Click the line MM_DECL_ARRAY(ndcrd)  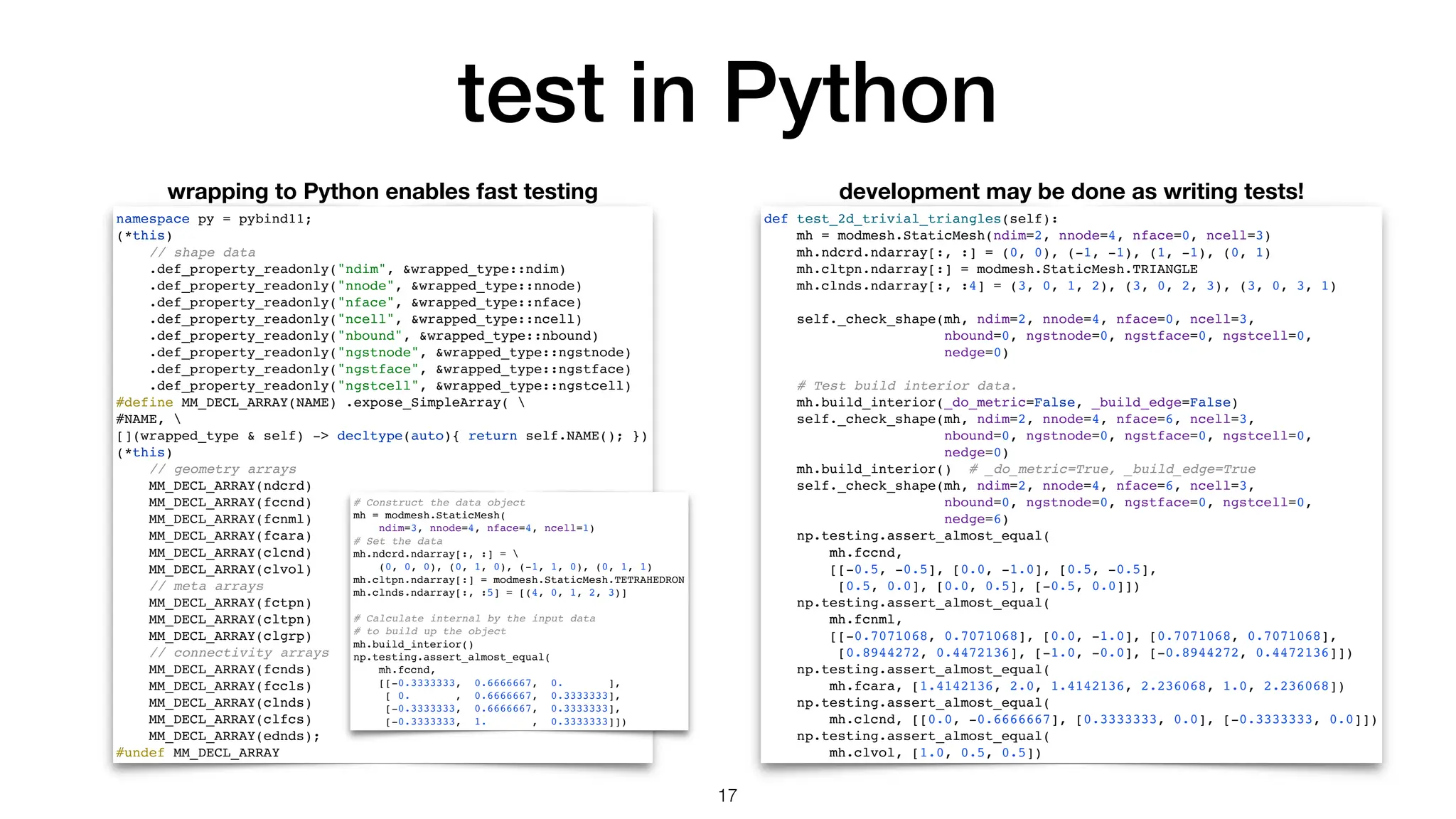230,486
